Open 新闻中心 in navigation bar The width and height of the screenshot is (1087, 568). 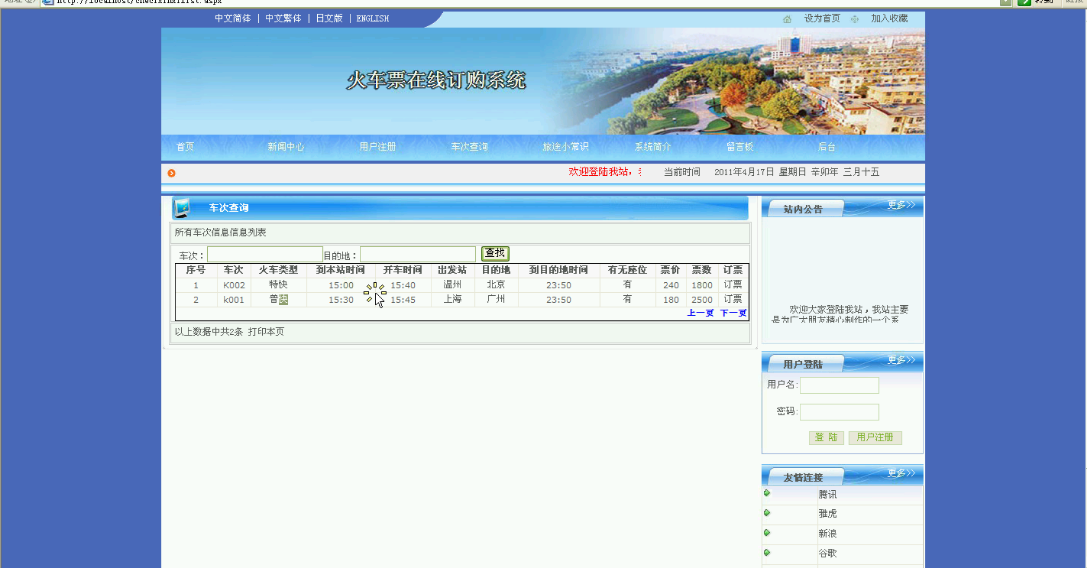click(286, 147)
